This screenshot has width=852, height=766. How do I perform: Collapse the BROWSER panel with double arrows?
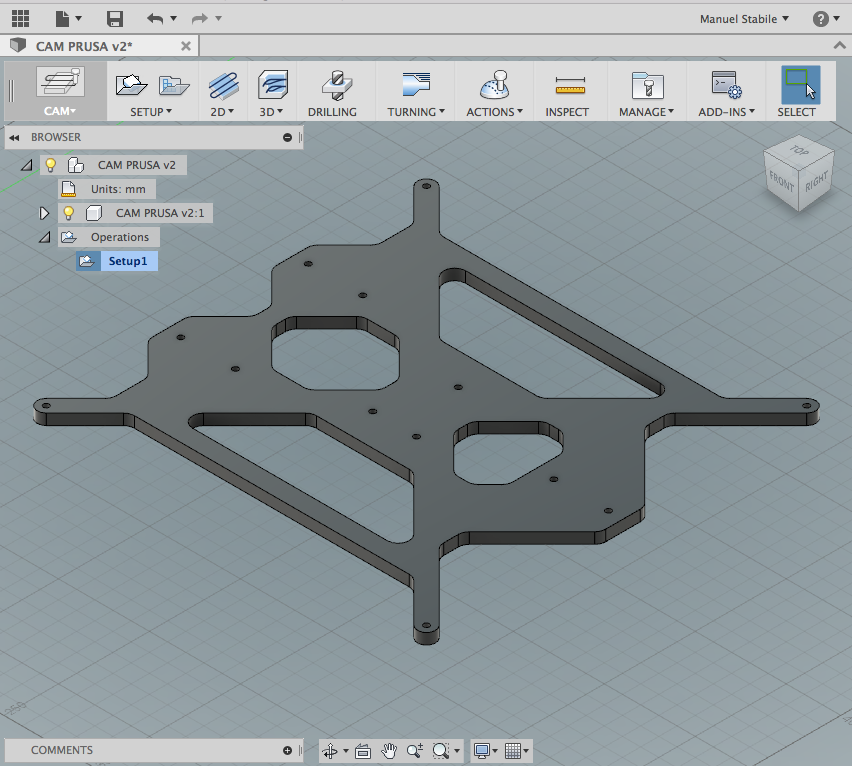click(14, 137)
